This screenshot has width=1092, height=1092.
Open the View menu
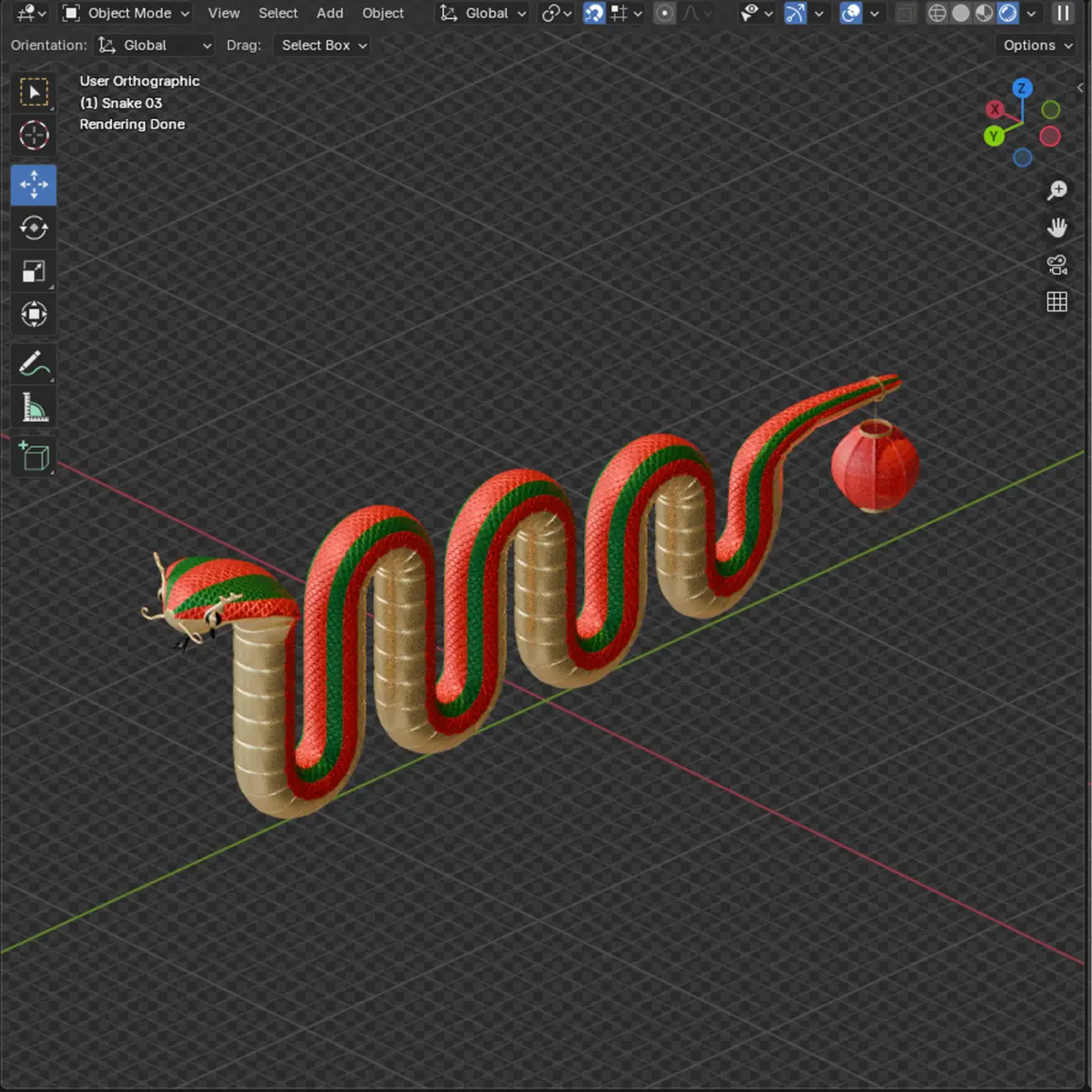point(224,13)
